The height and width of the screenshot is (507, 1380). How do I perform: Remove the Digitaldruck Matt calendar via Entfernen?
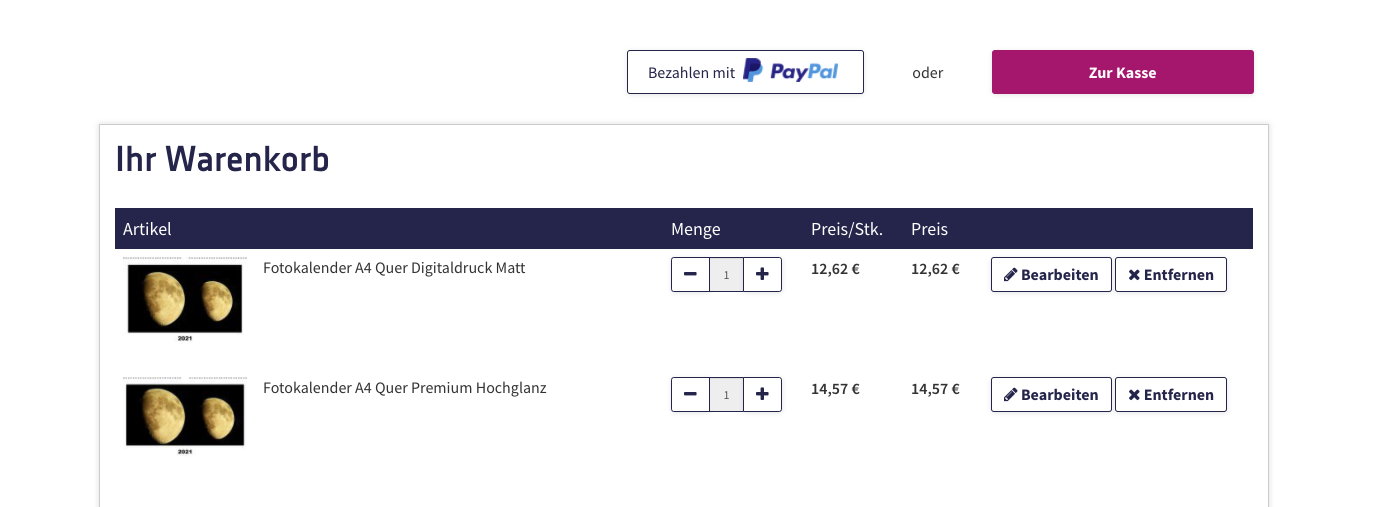pyautogui.click(x=1170, y=275)
